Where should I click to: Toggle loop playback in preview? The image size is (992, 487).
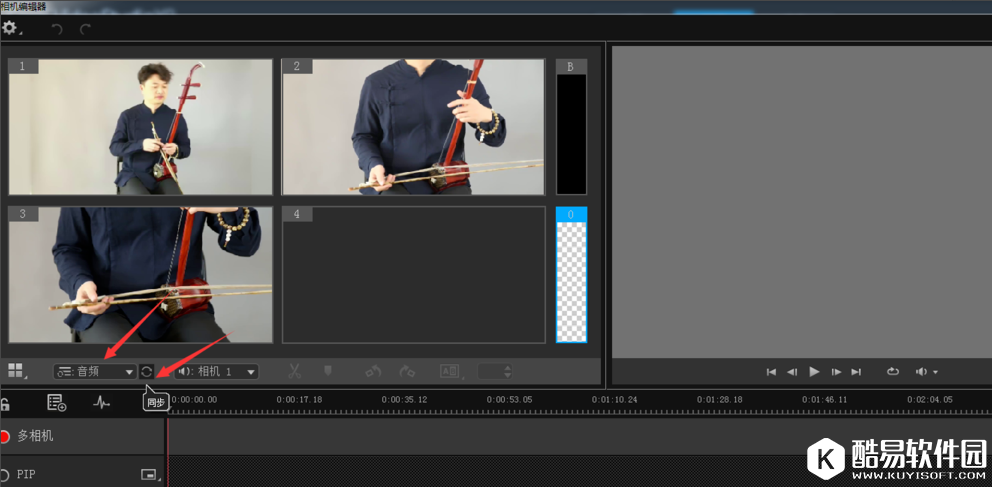pos(893,372)
